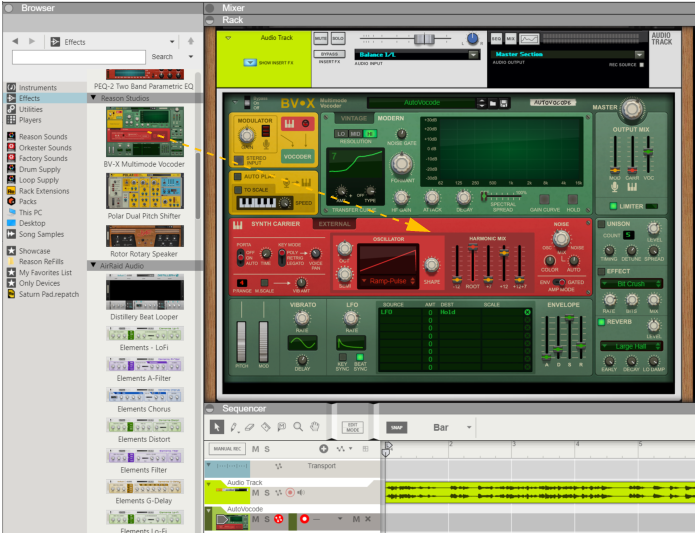
Task: Check the Rec Source box
Action: [x=641, y=65]
